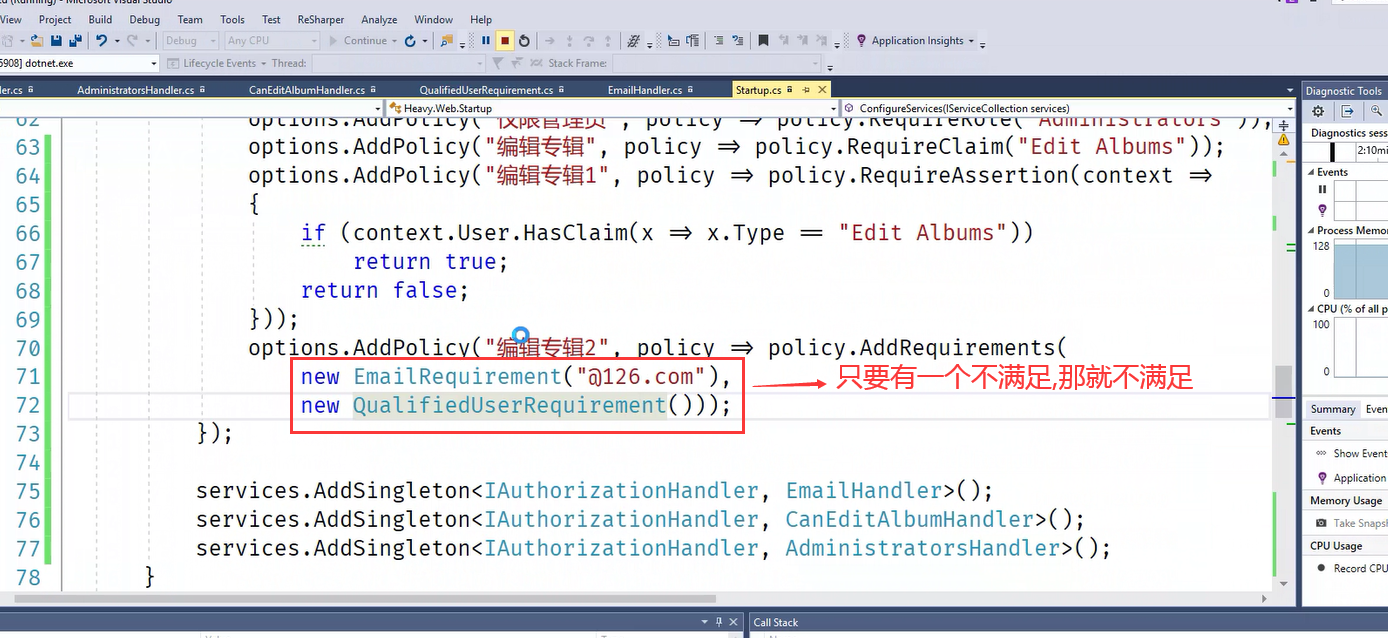Open the Team menu
Image resolution: width=1388 pixels, height=638 pixels.
tap(190, 19)
